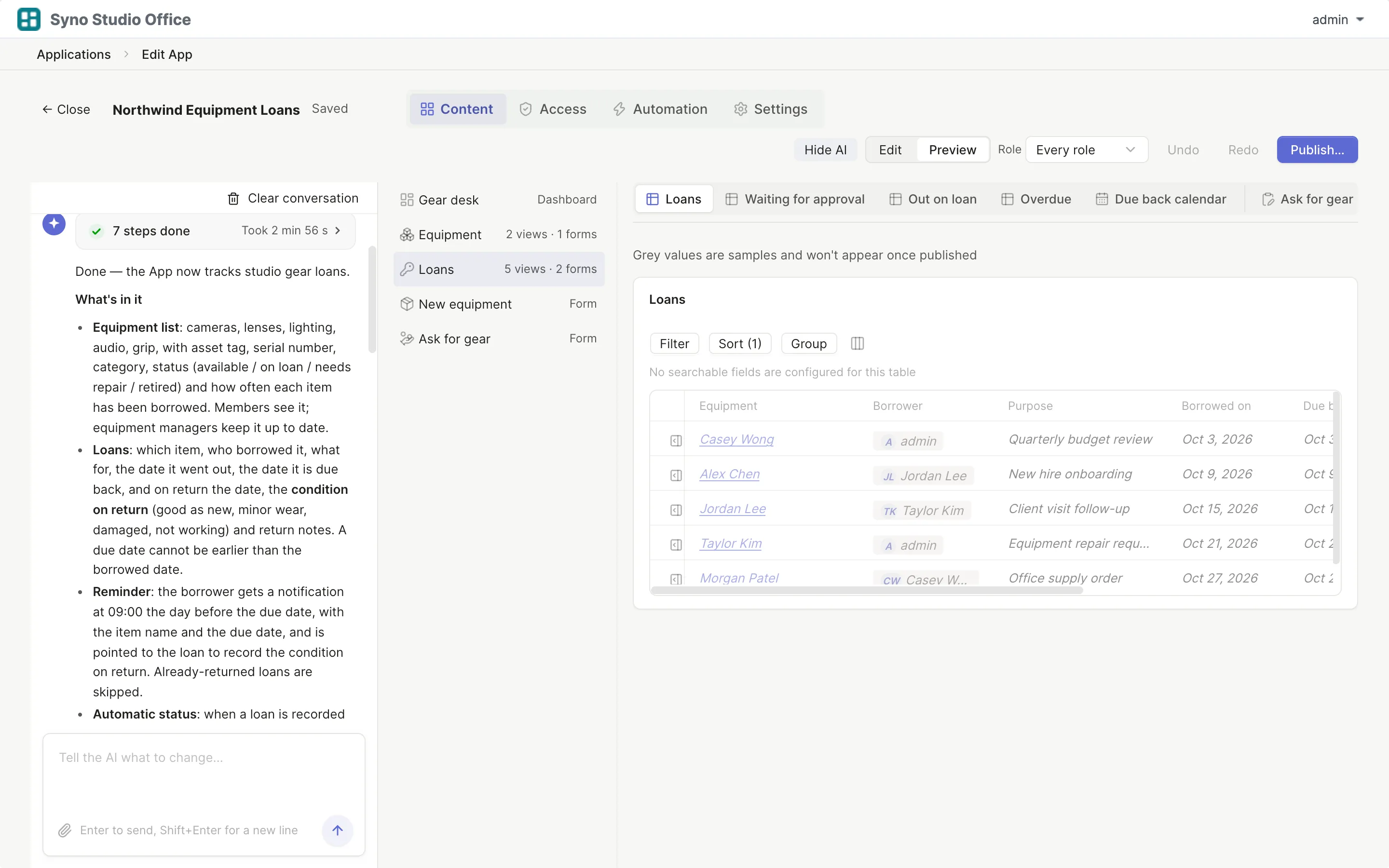Open the Role Every role dropdown
The image size is (1389, 868).
[1086, 150]
